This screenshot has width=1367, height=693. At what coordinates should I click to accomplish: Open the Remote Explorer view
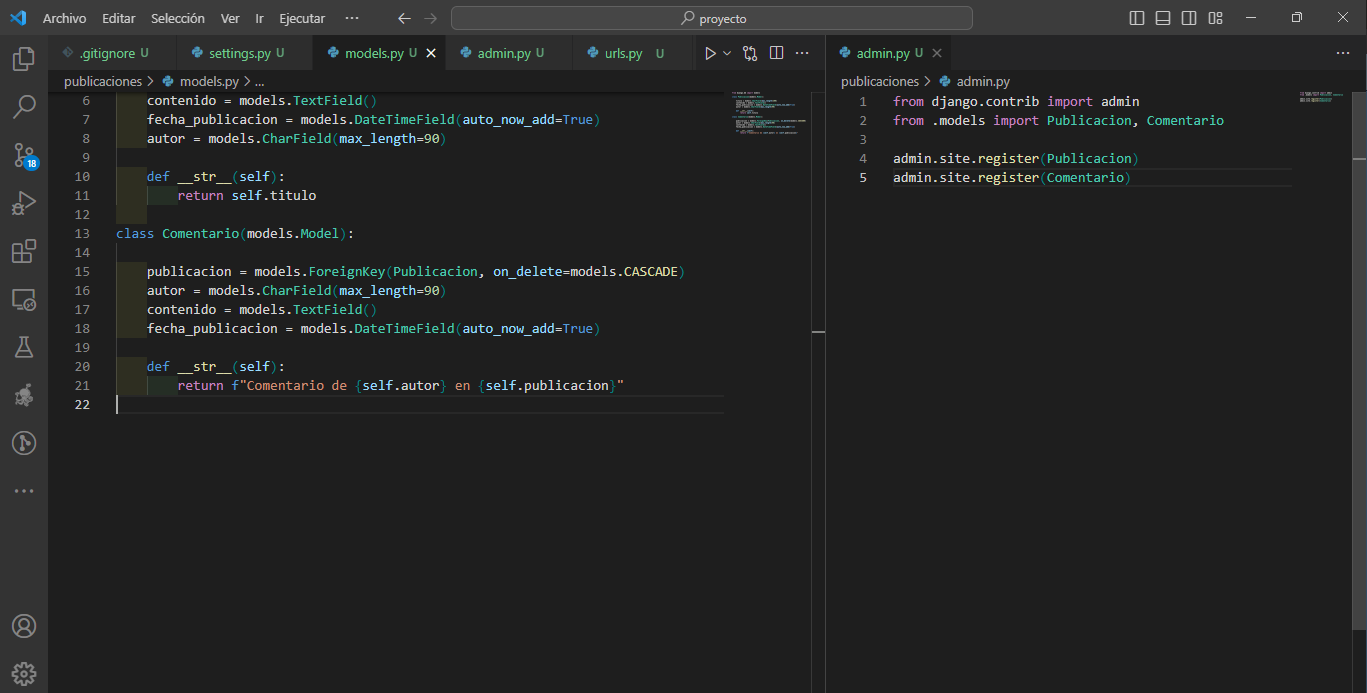(23, 299)
